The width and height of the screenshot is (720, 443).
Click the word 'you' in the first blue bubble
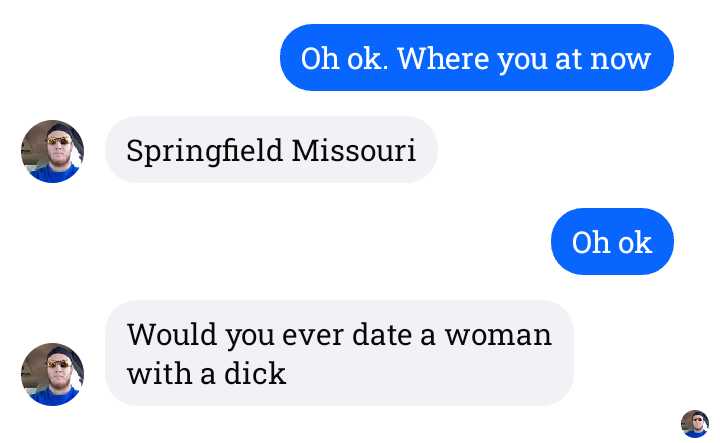point(523,61)
